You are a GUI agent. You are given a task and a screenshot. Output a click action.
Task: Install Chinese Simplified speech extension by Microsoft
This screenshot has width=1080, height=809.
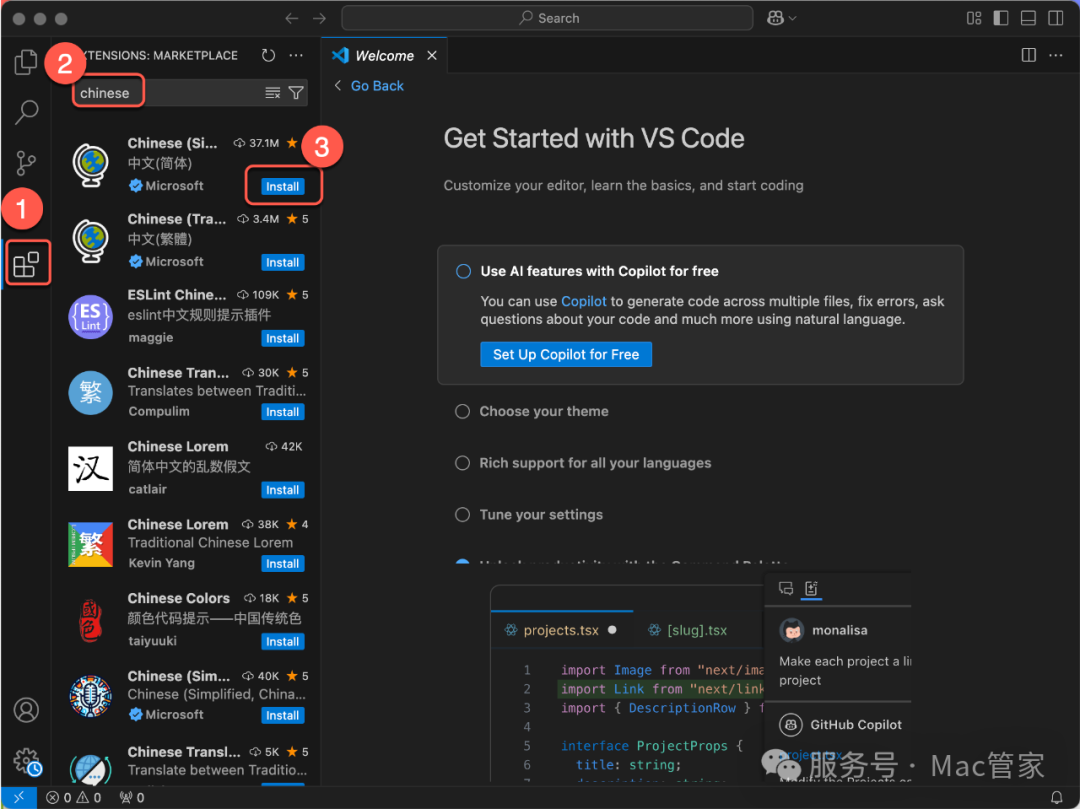[x=282, y=715]
